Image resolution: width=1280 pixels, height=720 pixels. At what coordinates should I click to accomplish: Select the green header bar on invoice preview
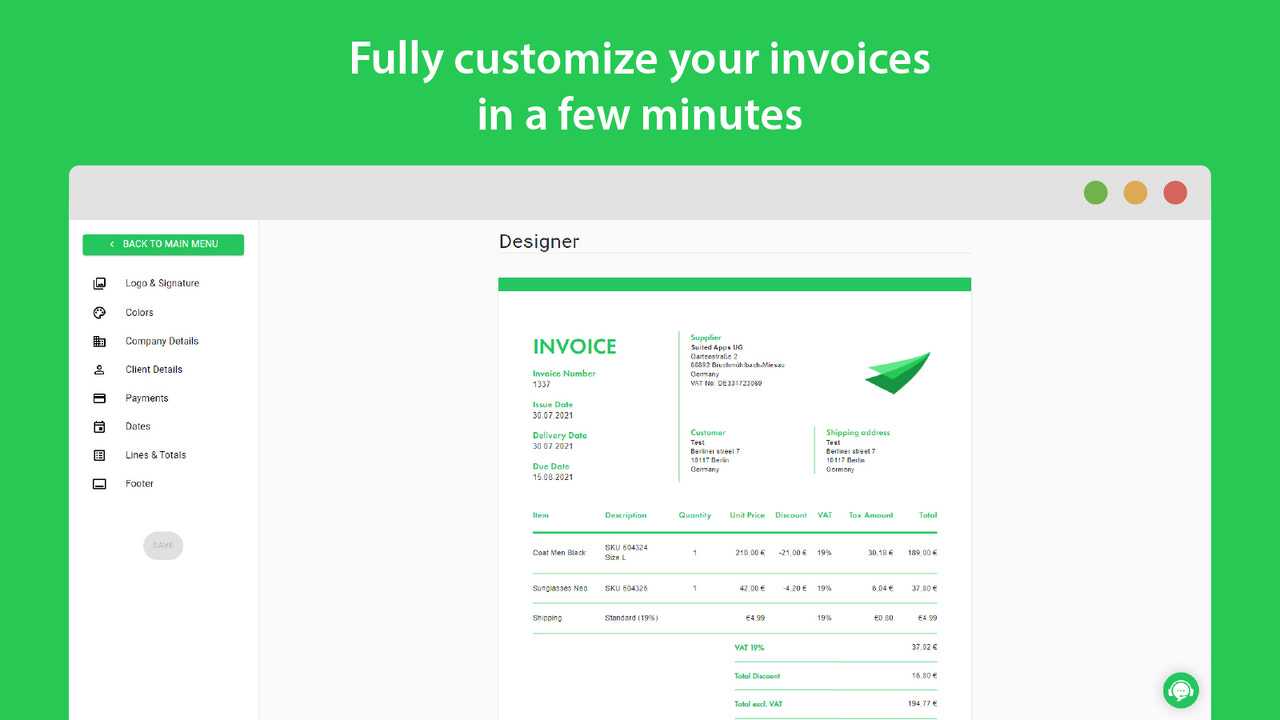[x=735, y=283]
